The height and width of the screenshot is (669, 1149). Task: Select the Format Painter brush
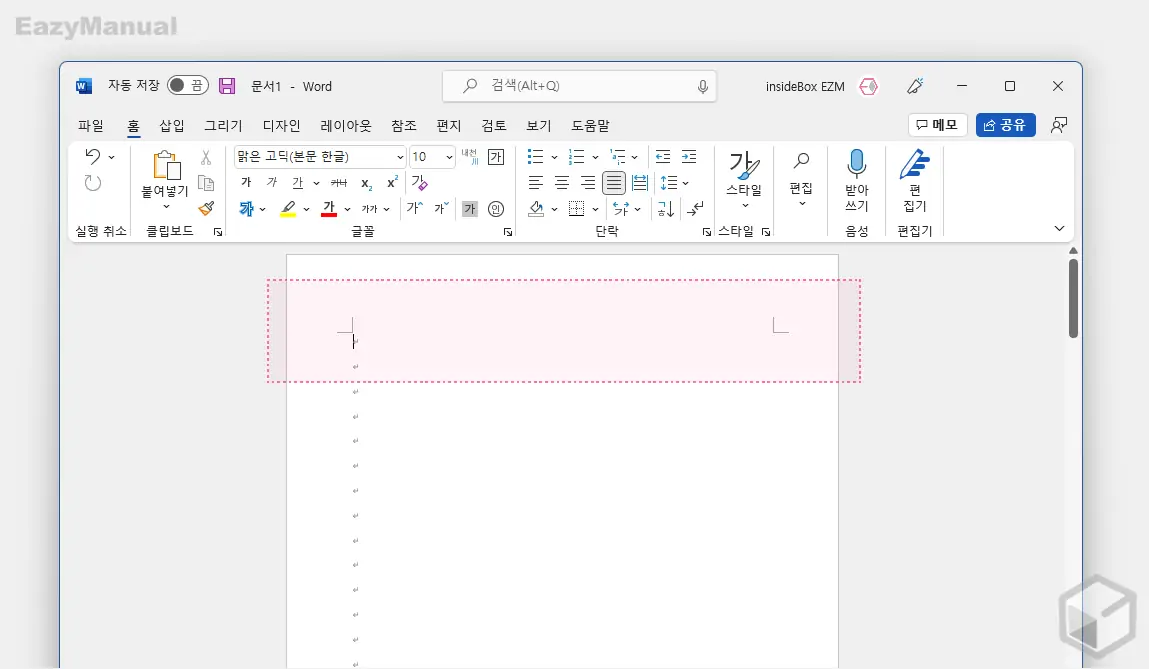pyautogui.click(x=207, y=209)
